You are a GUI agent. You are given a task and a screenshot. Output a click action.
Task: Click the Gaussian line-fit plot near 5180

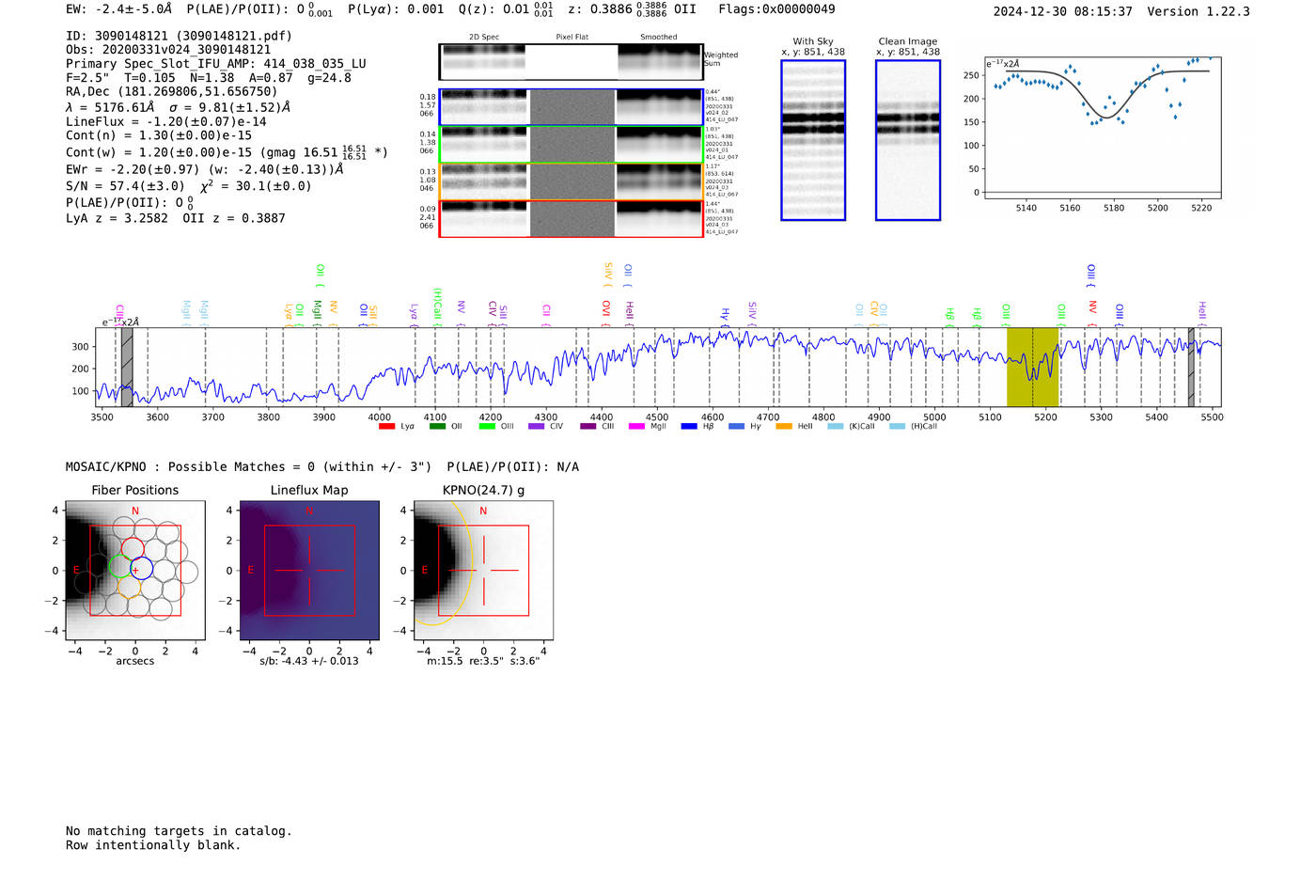[x=1103, y=128]
